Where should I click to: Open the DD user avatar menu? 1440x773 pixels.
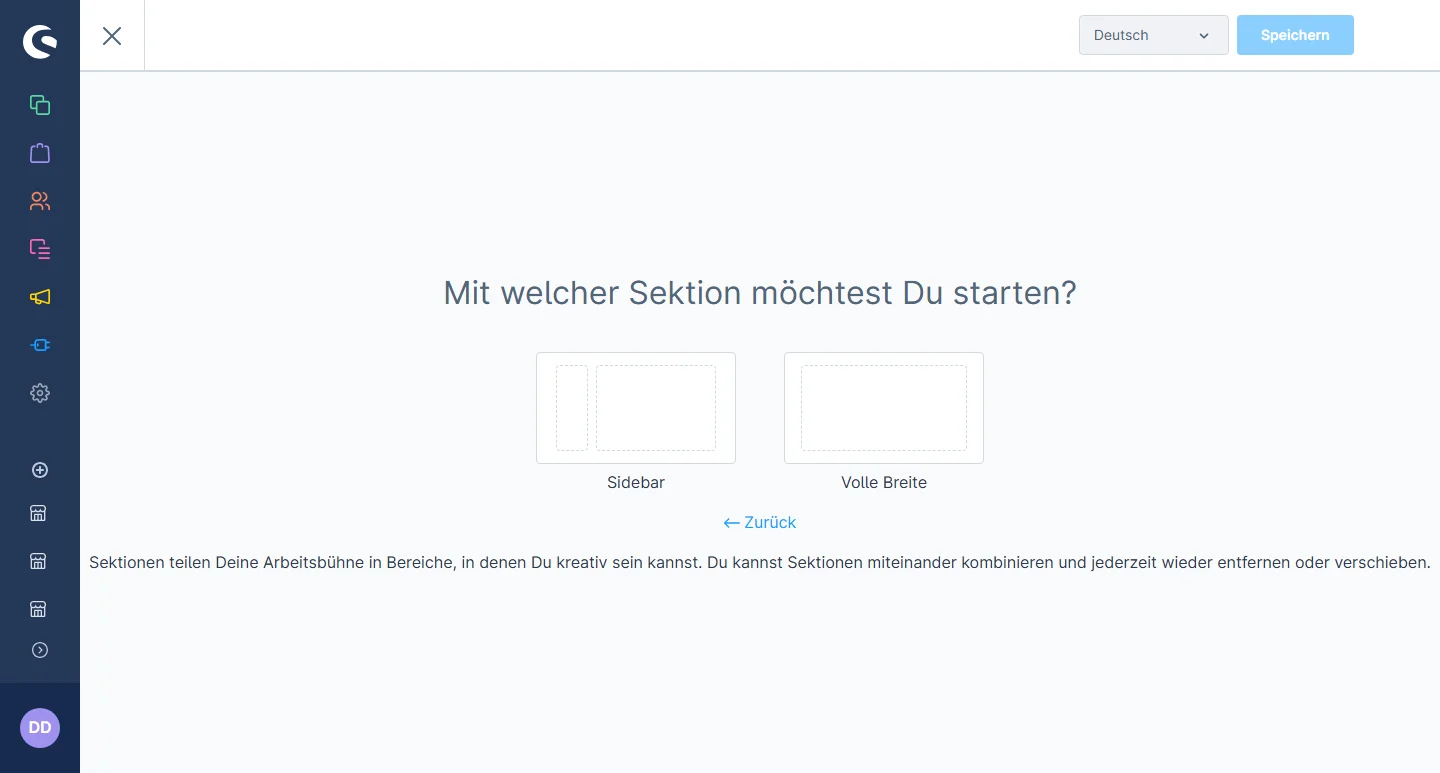pyautogui.click(x=40, y=728)
